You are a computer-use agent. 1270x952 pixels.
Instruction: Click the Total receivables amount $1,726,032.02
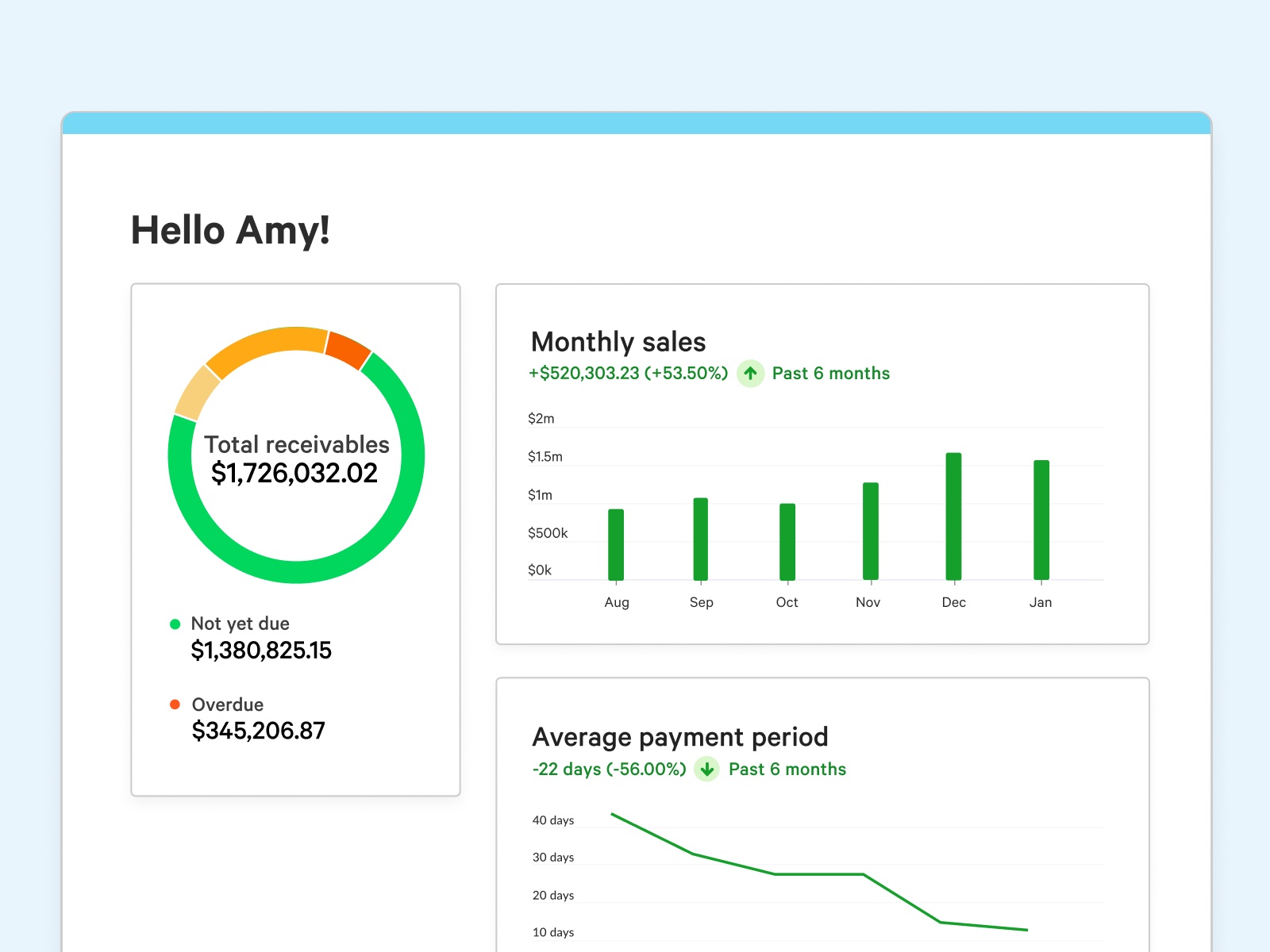(294, 474)
